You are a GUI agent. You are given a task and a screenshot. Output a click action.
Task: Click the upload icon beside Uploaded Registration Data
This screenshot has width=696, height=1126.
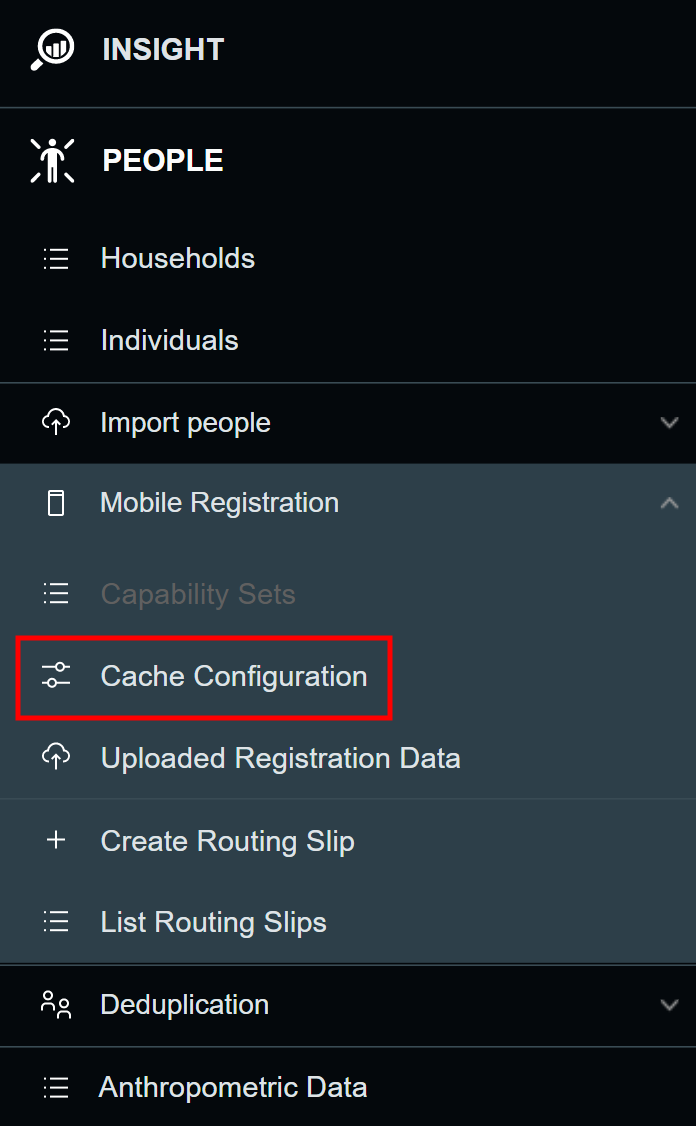click(56, 758)
